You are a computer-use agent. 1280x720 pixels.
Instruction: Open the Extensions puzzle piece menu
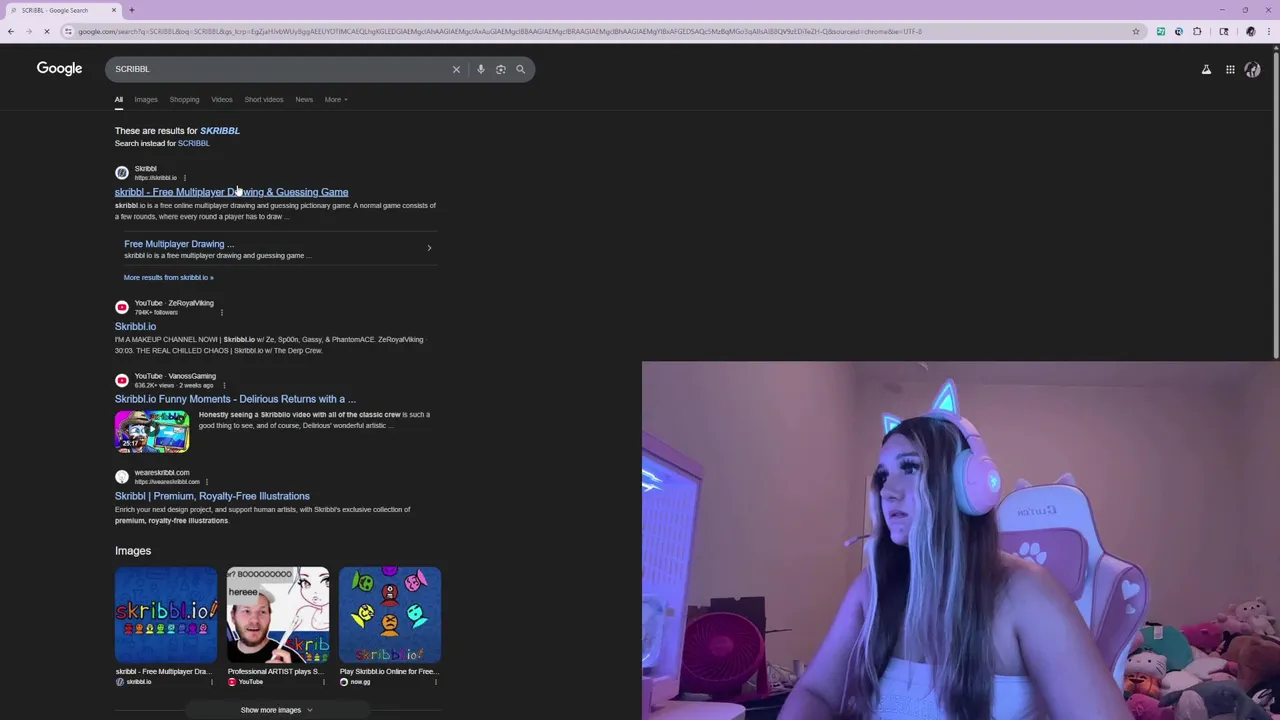coord(1197,31)
